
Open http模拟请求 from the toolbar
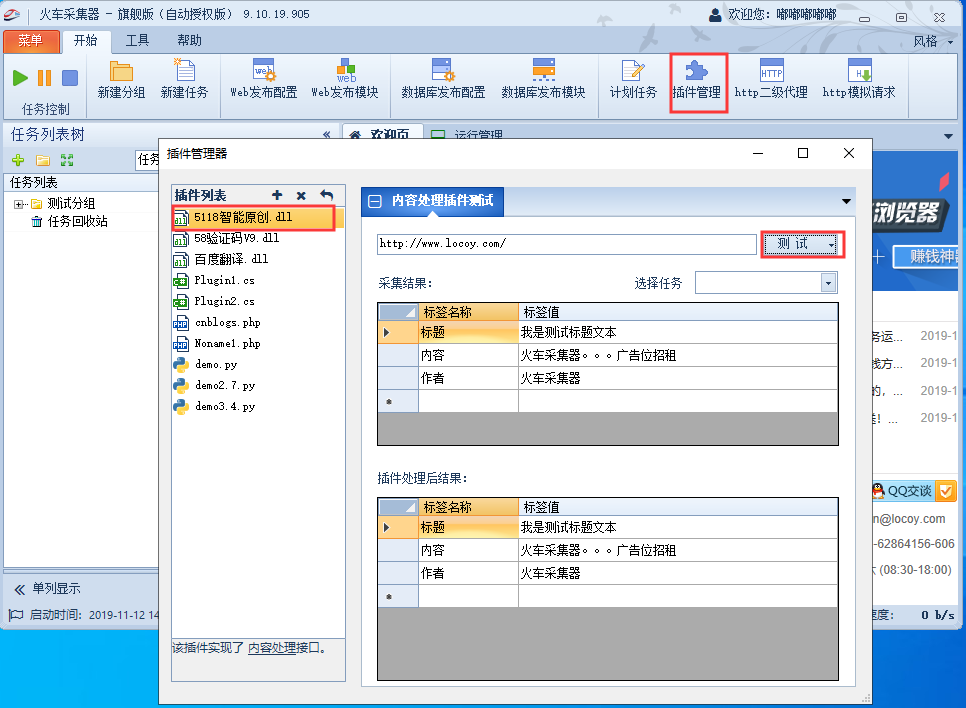tap(859, 80)
